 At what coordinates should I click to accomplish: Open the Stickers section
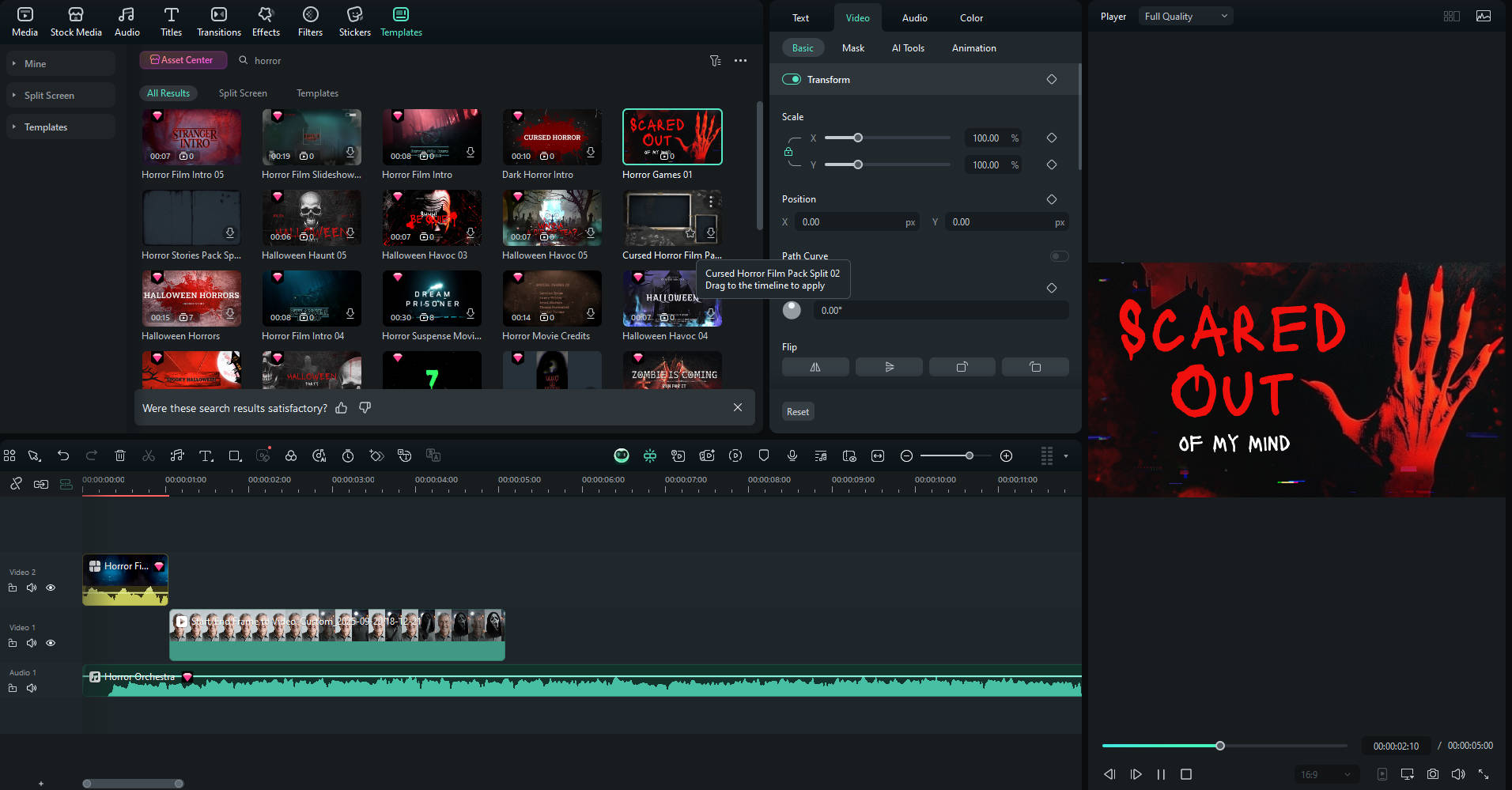pyautogui.click(x=355, y=21)
